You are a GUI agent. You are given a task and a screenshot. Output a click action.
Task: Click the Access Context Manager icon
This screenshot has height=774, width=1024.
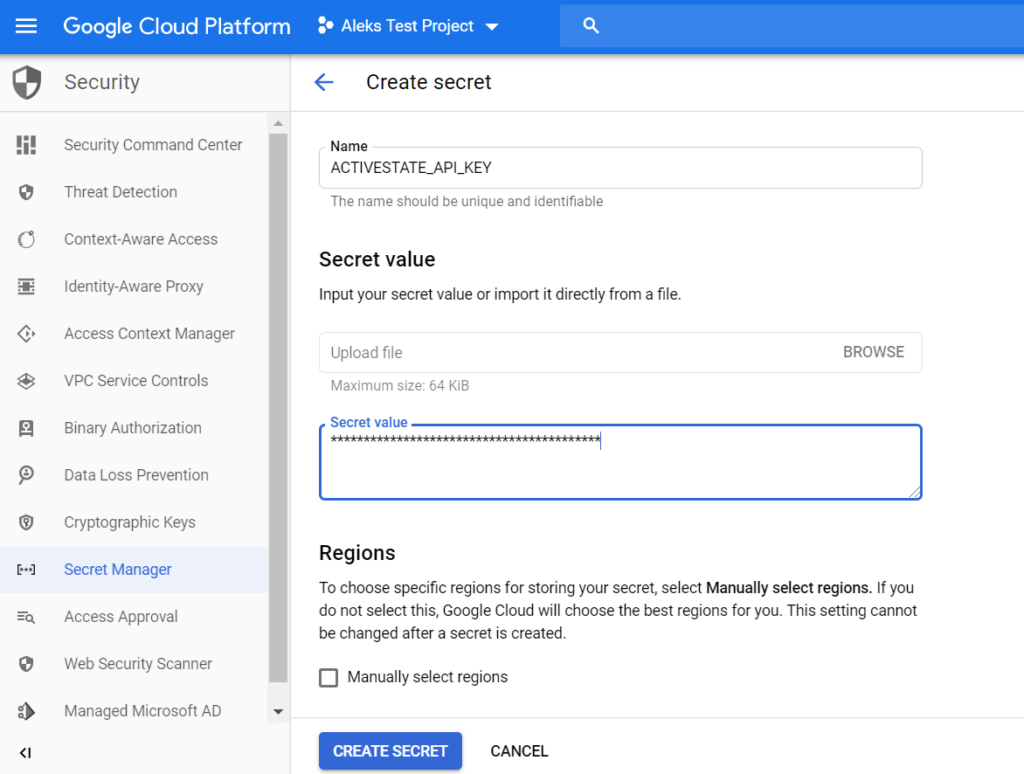26,334
